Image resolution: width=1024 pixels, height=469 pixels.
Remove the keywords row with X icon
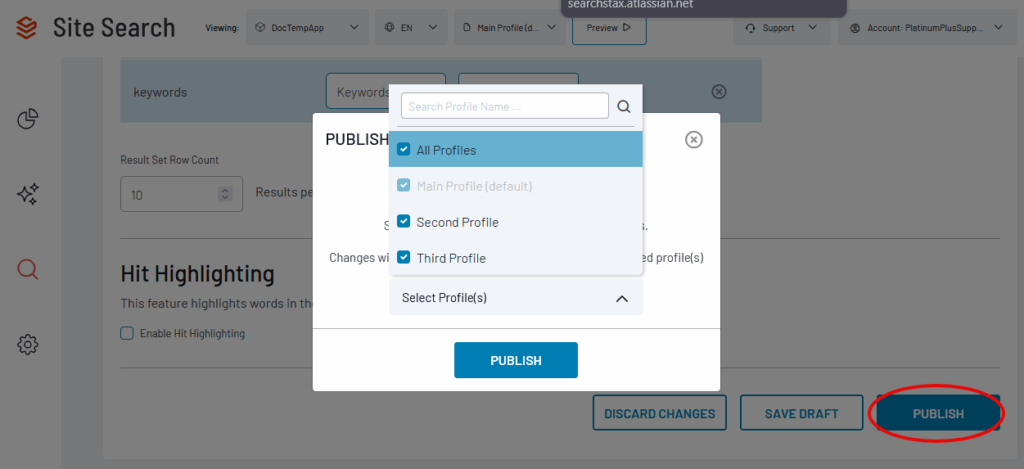(x=718, y=92)
